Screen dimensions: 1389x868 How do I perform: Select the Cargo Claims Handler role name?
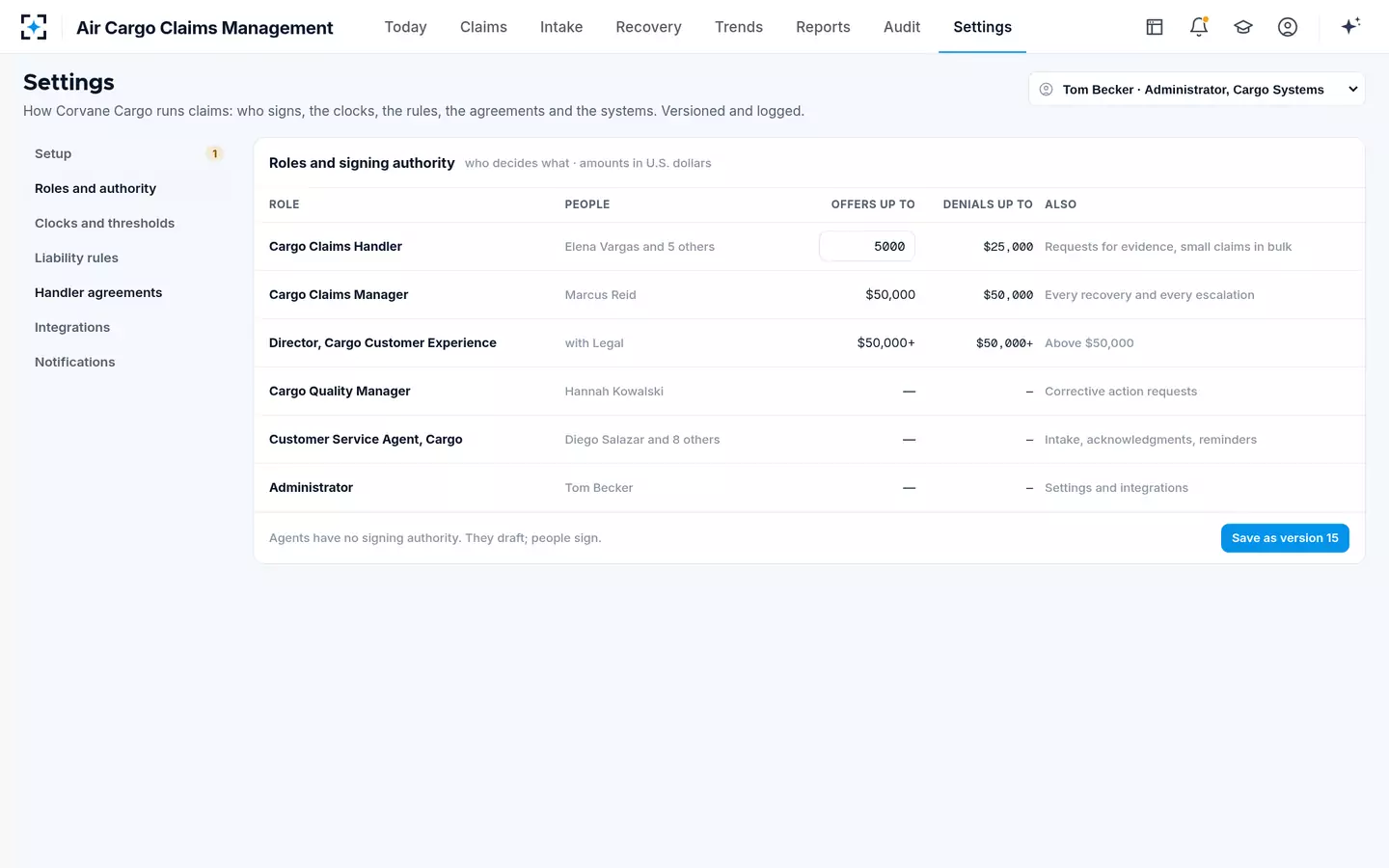tap(336, 246)
